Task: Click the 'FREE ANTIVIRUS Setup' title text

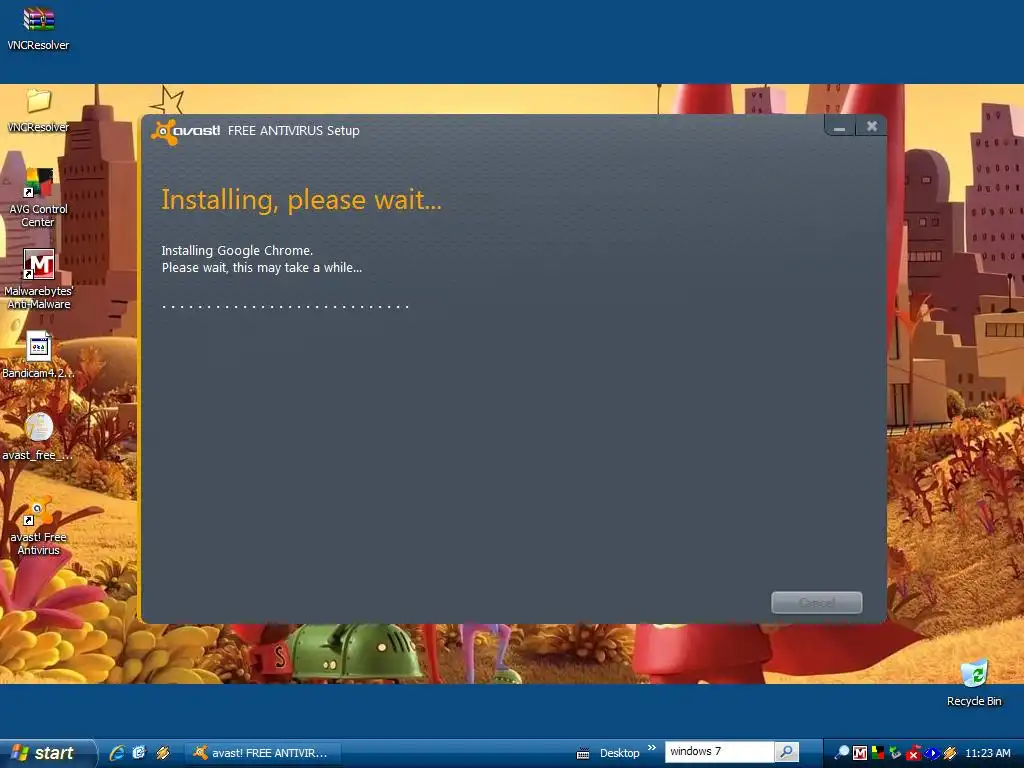Action: pos(294,131)
